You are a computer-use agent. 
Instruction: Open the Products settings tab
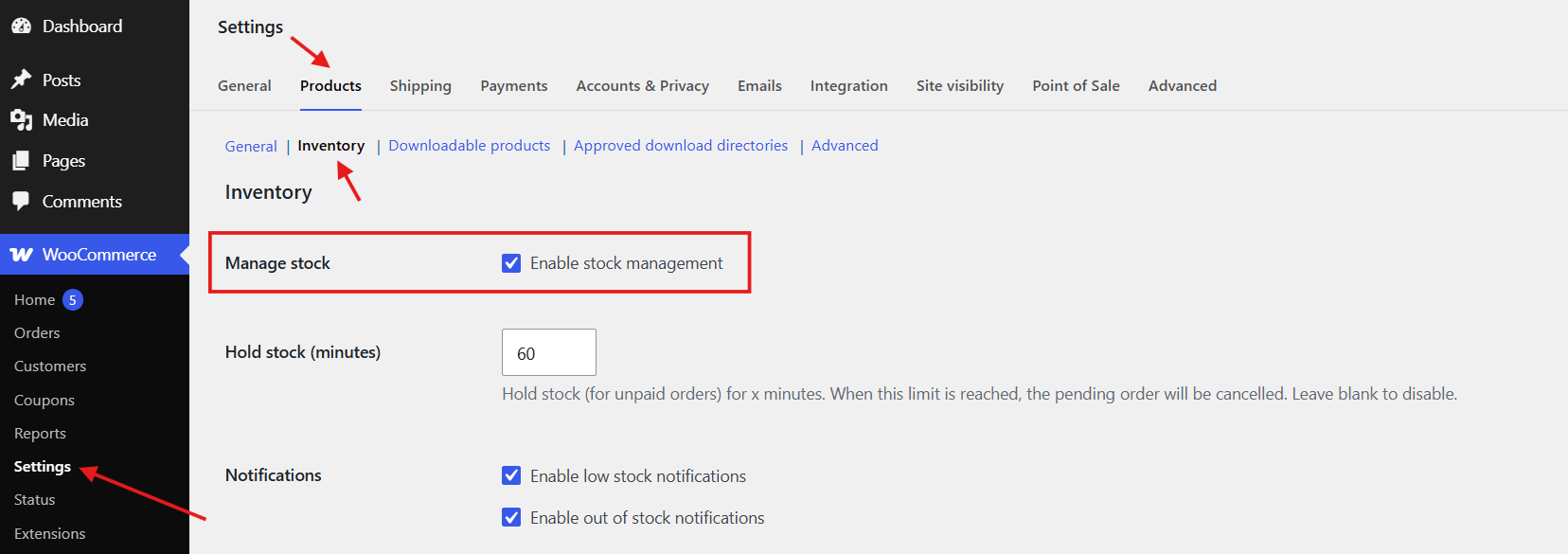pyautogui.click(x=330, y=86)
